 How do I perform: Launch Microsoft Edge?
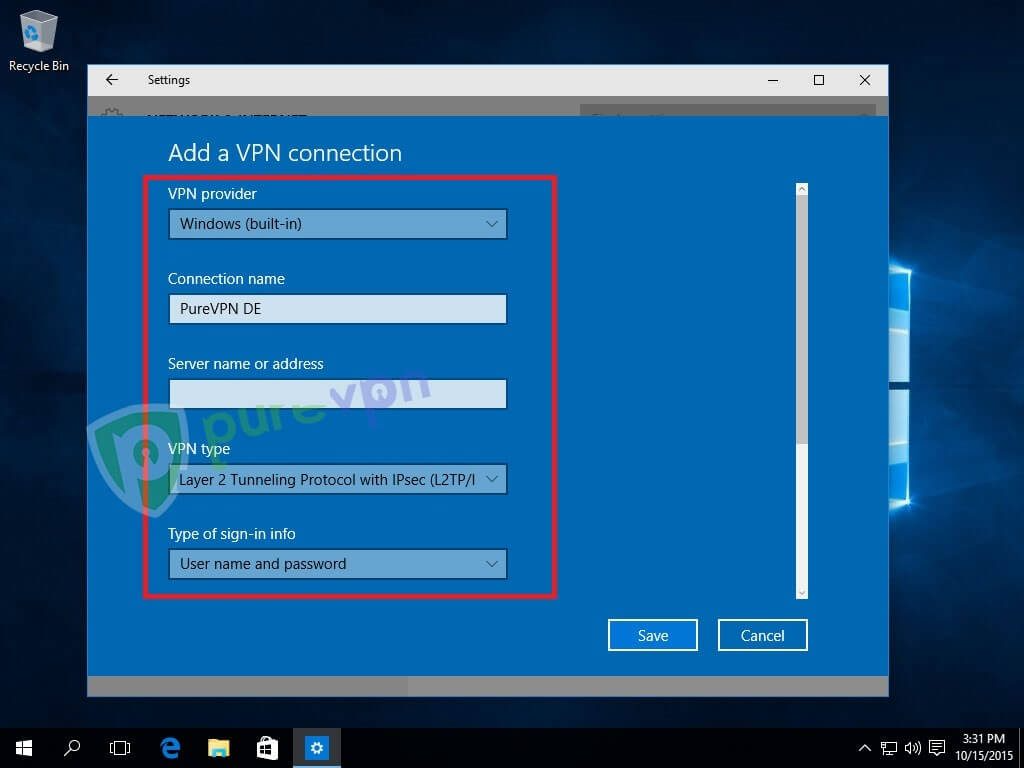tap(169, 747)
